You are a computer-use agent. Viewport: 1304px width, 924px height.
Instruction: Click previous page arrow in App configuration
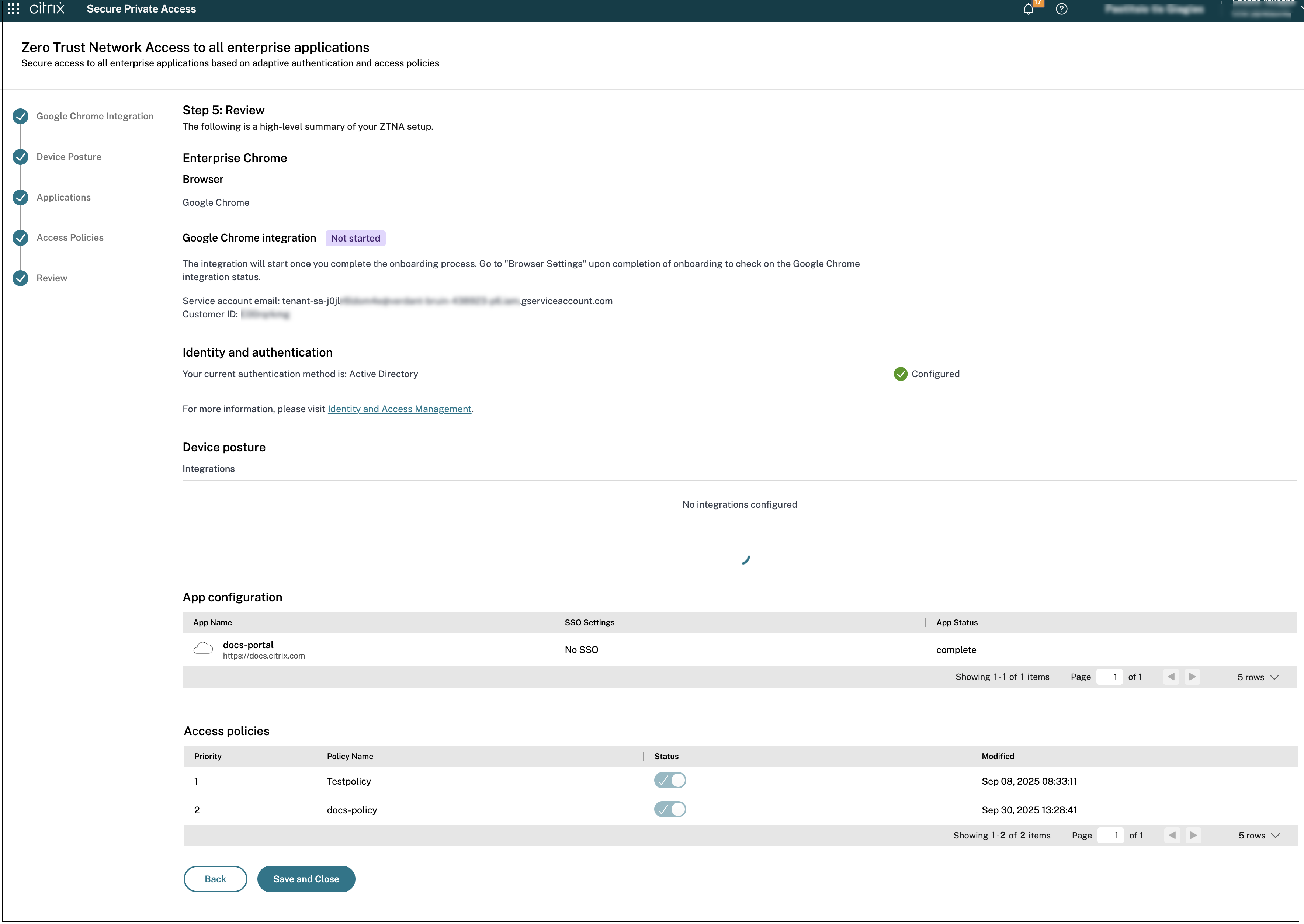coord(1171,677)
